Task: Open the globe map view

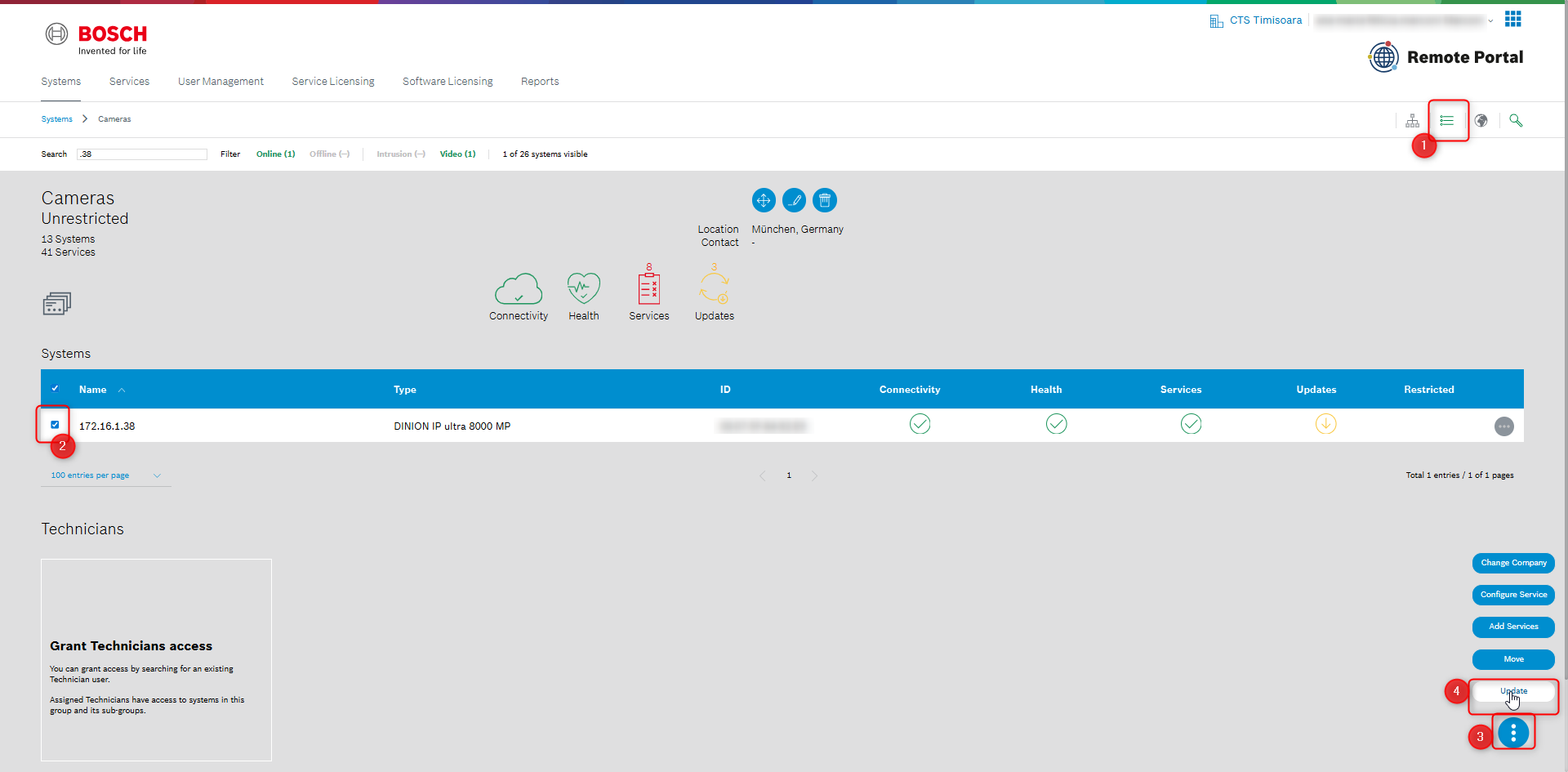Action: tap(1481, 121)
